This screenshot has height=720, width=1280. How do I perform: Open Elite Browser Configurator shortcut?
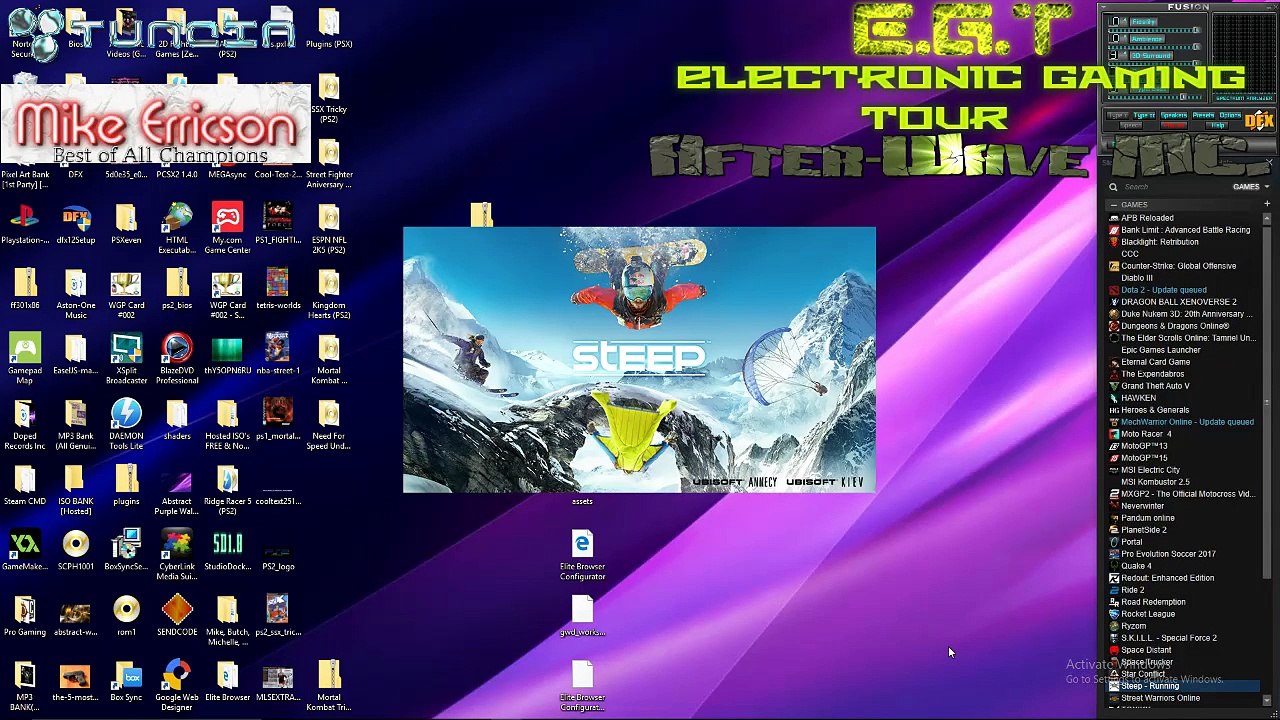[x=582, y=553]
